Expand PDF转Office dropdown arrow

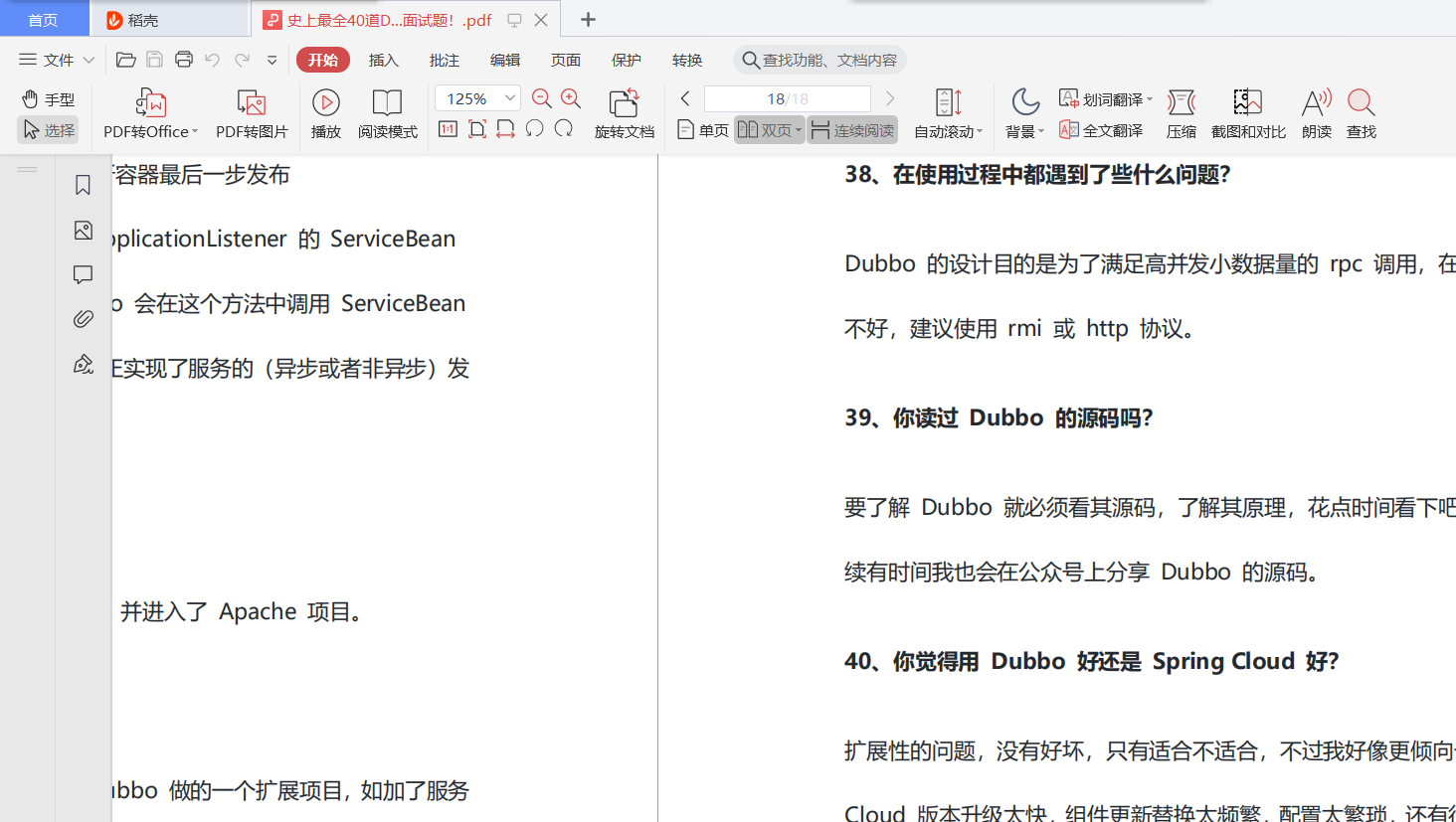[x=195, y=131]
